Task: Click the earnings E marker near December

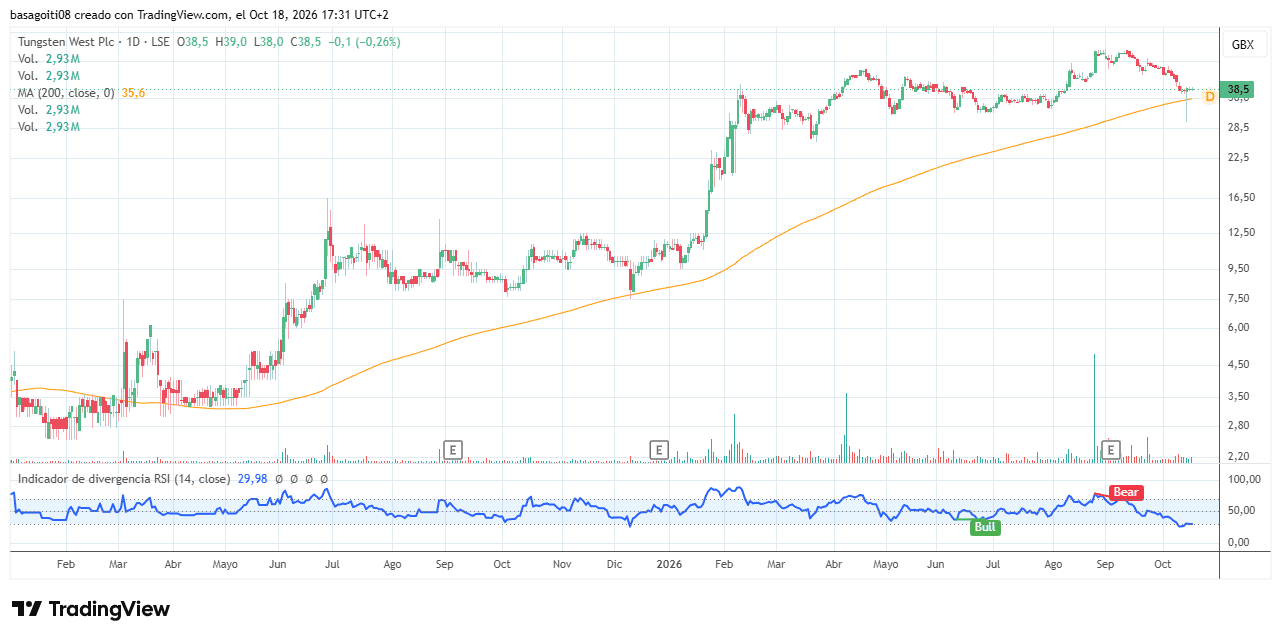Action: click(659, 450)
